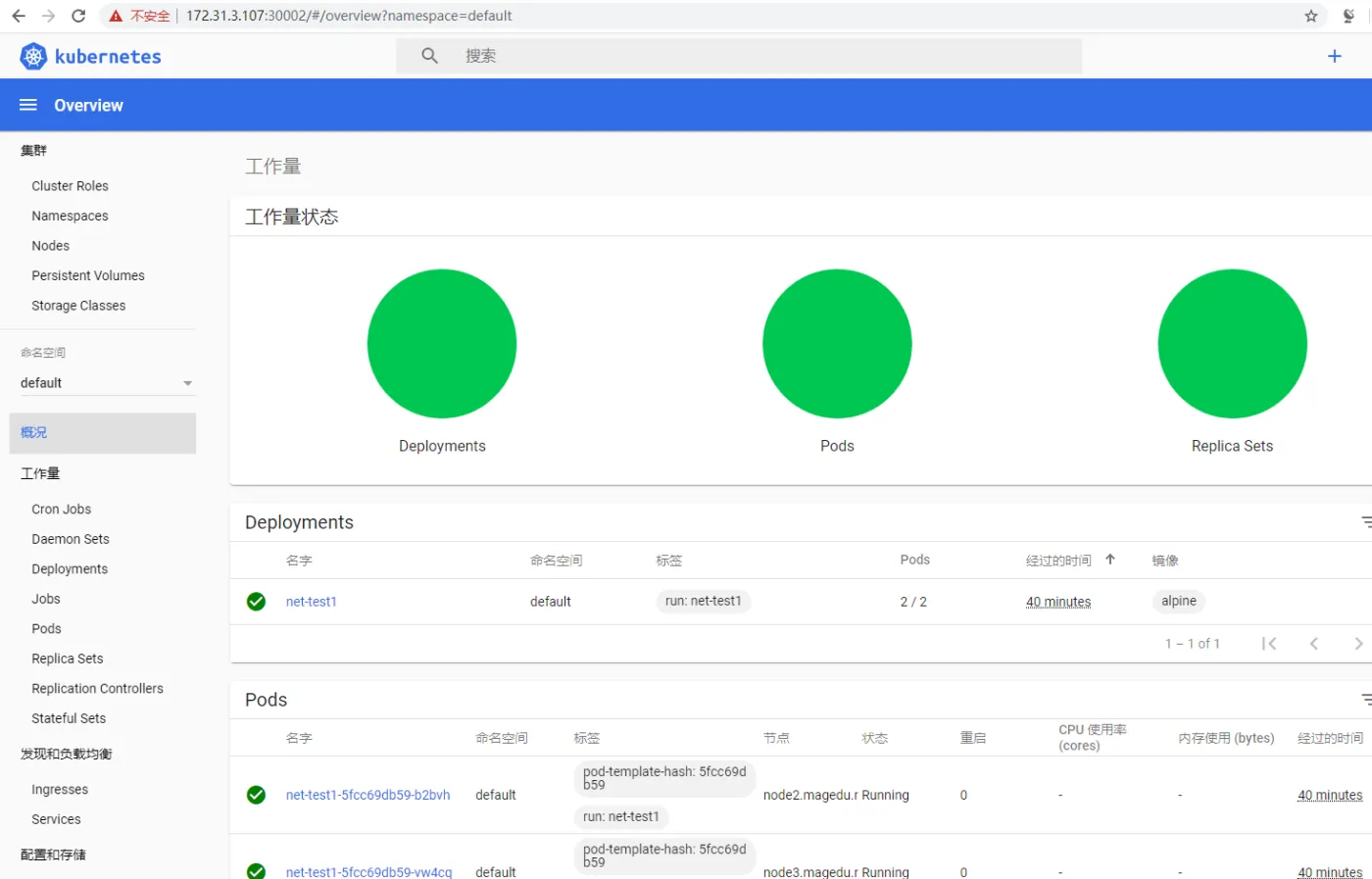The height and width of the screenshot is (879, 1372).
Task: Open 配置和存储 section in sidebar
Action: [x=53, y=855]
